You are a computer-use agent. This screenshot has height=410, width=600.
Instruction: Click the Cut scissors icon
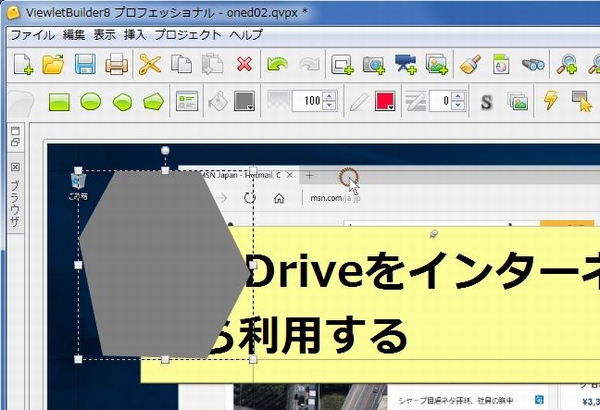(x=150, y=65)
